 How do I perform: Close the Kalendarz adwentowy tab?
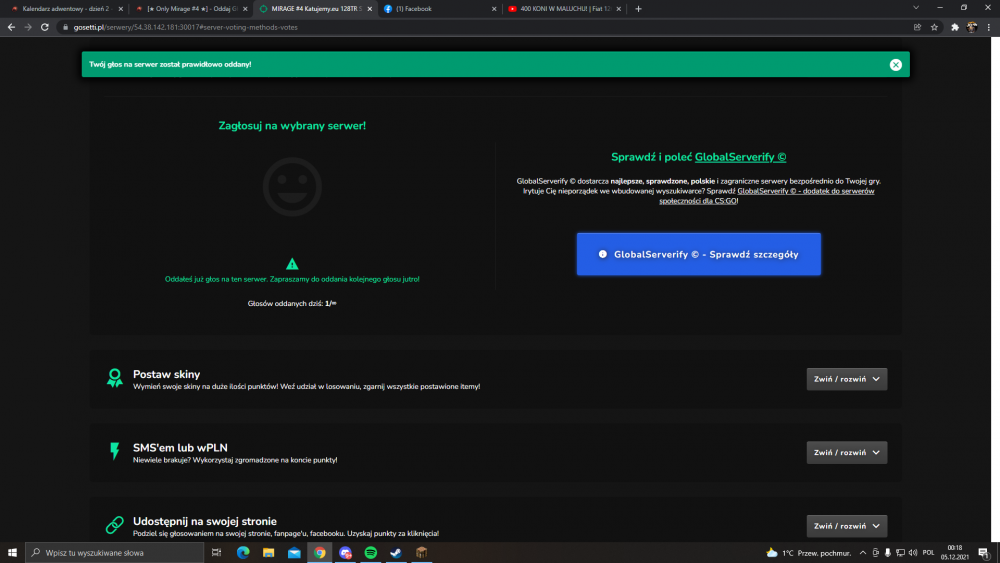point(121,9)
